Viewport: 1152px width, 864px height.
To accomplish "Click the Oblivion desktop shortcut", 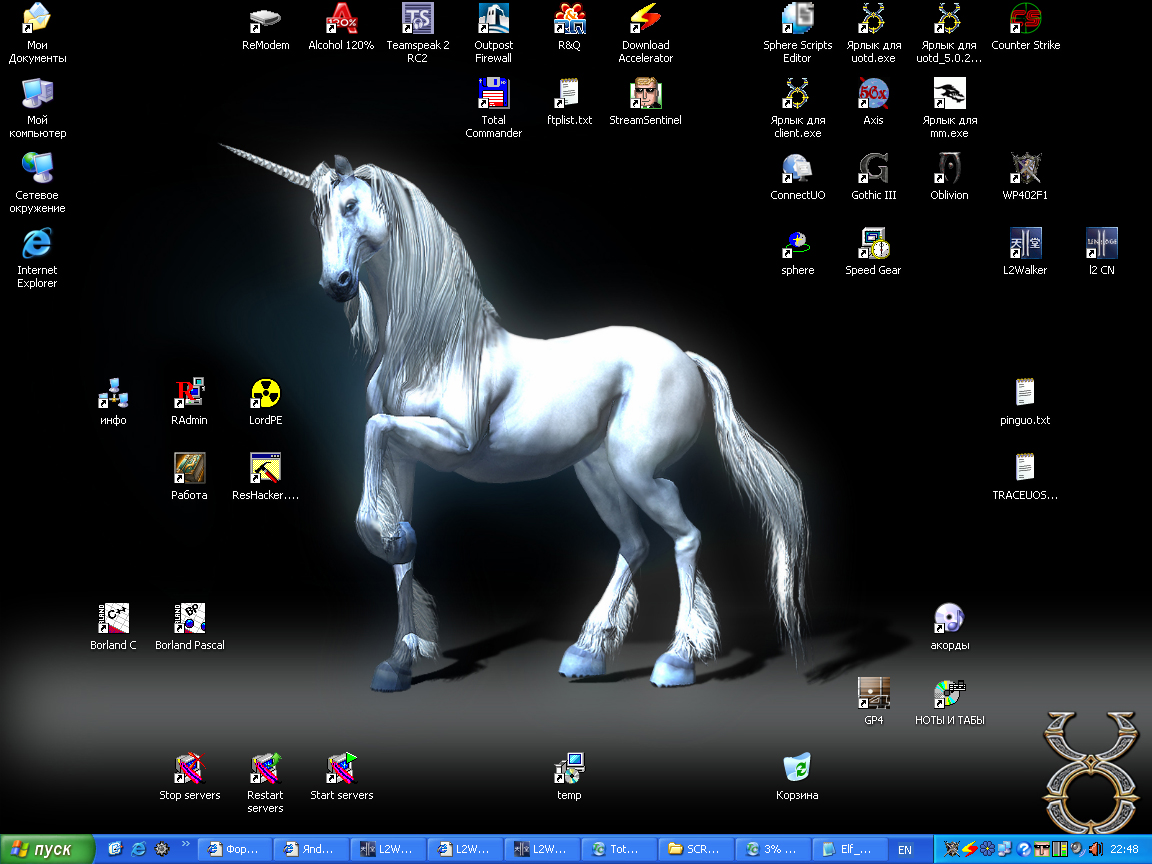I will 949,169.
